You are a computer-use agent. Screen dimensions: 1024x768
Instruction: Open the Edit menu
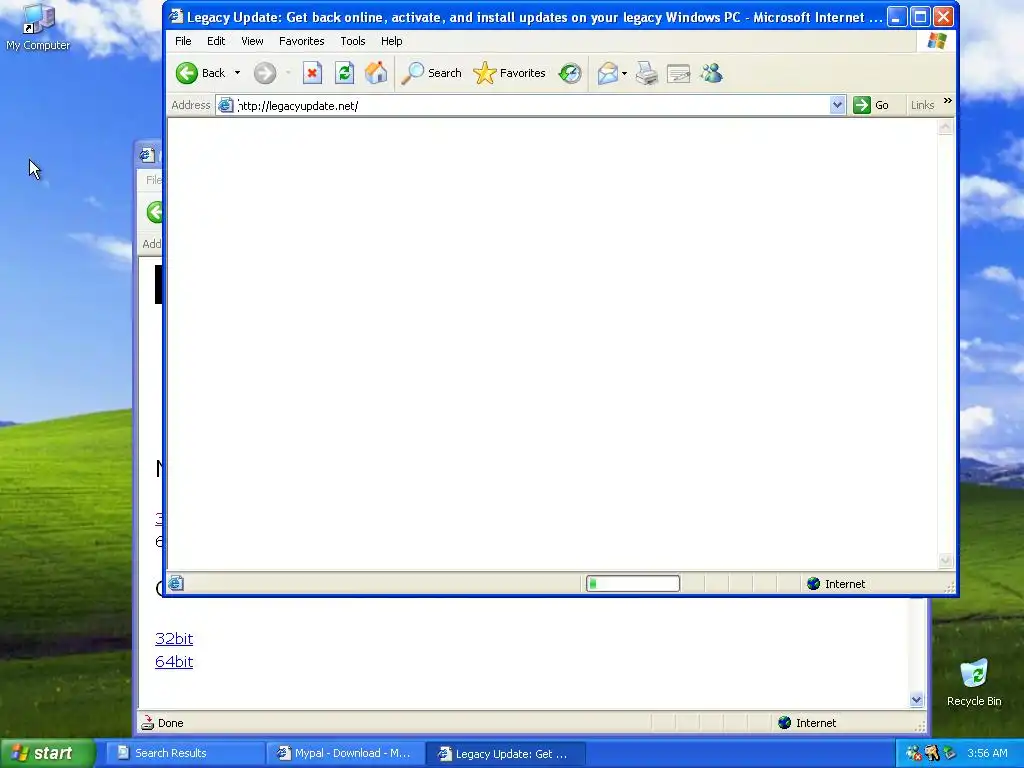[216, 41]
